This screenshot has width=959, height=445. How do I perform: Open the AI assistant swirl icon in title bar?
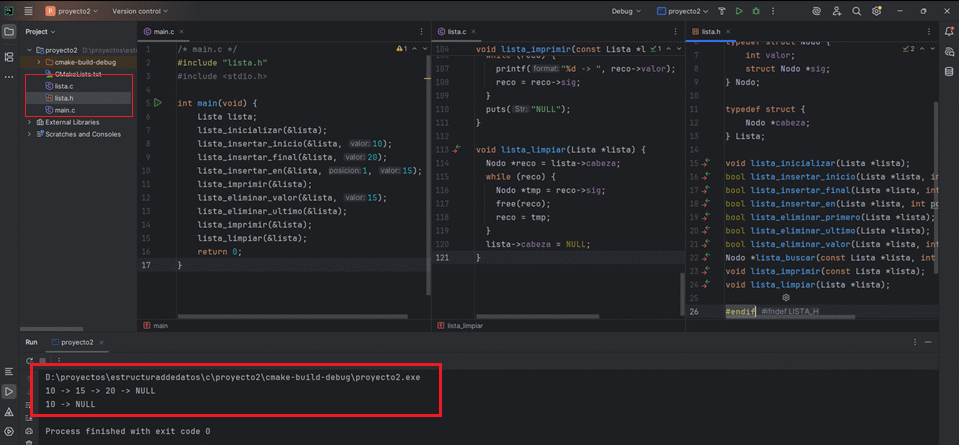coord(816,11)
